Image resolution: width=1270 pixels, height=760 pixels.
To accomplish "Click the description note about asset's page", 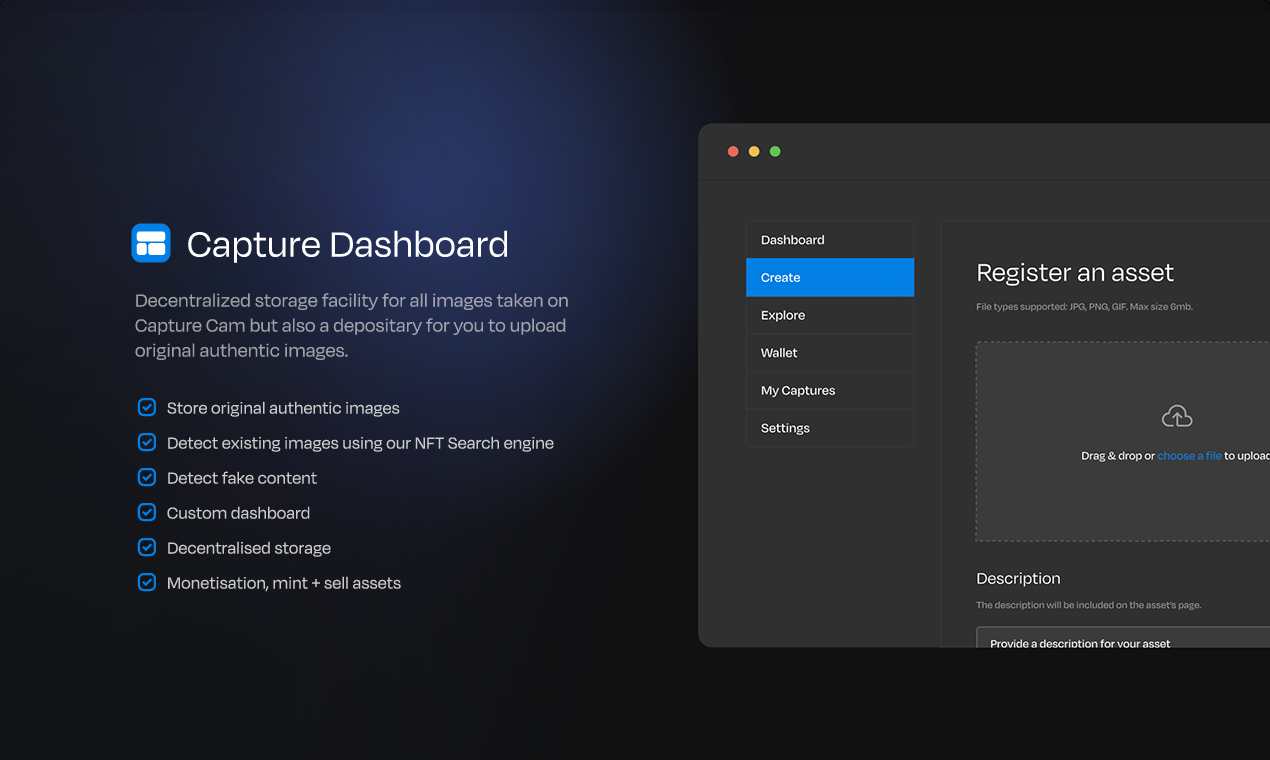I will tap(1089, 605).
